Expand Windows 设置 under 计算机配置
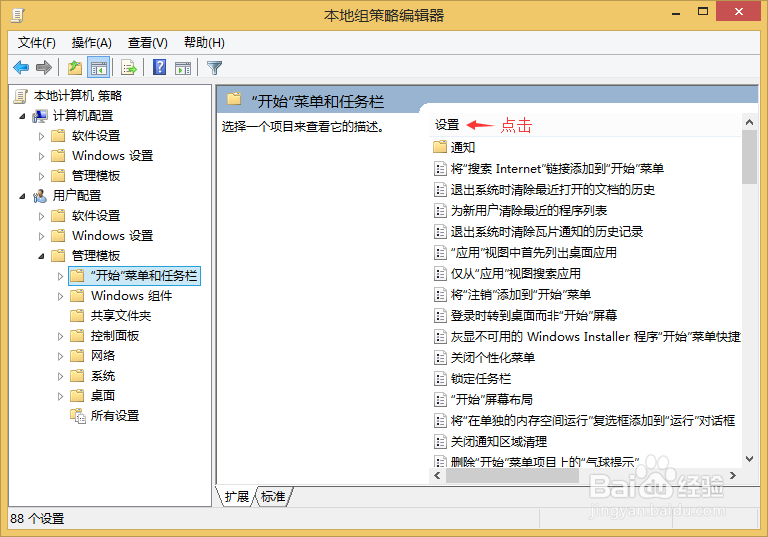Image resolution: width=768 pixels, height=537 pixels. [x=41, y=156]
